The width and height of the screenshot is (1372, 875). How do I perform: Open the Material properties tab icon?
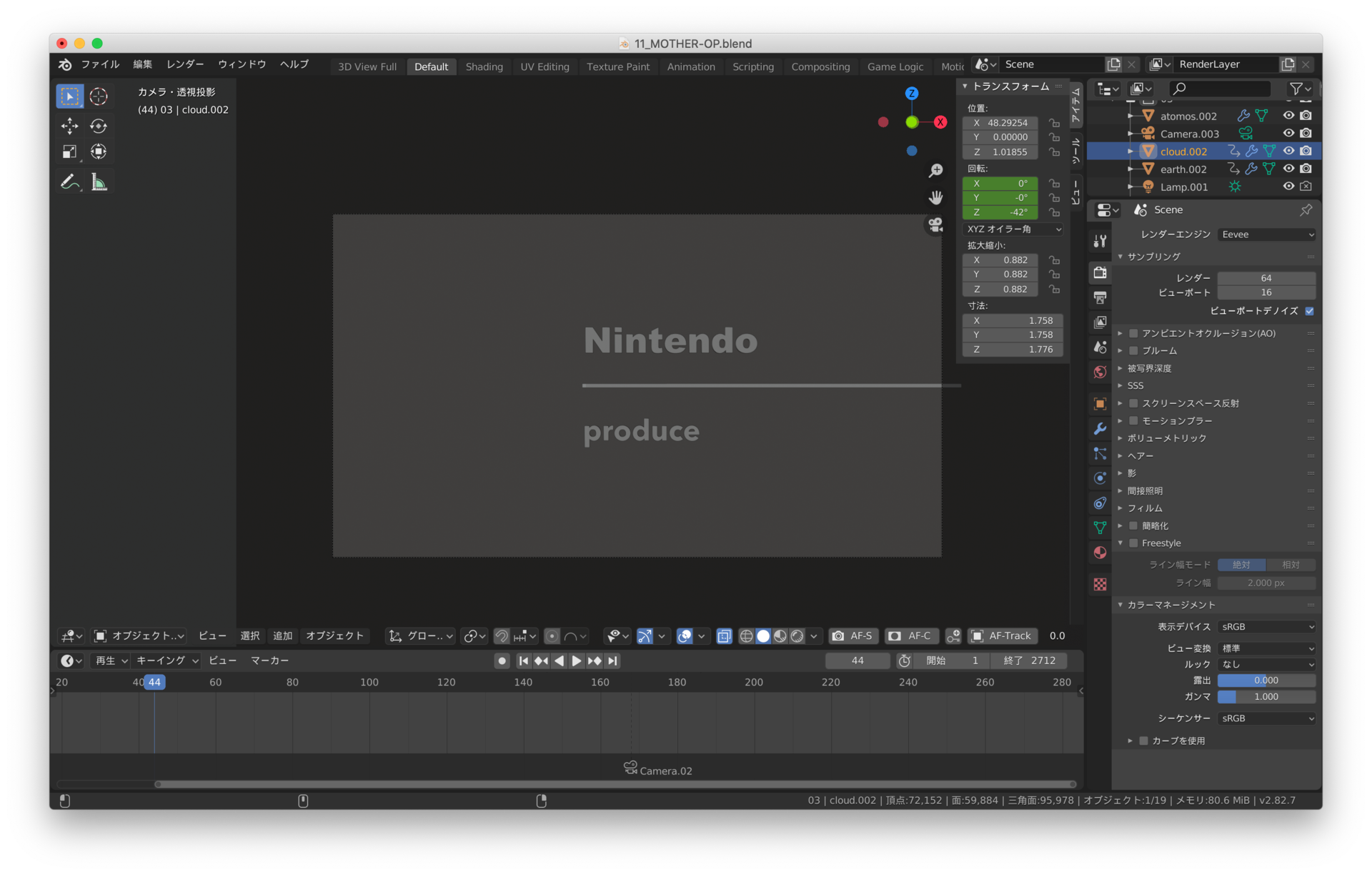pyautogui.click(x=1100, y=553)
